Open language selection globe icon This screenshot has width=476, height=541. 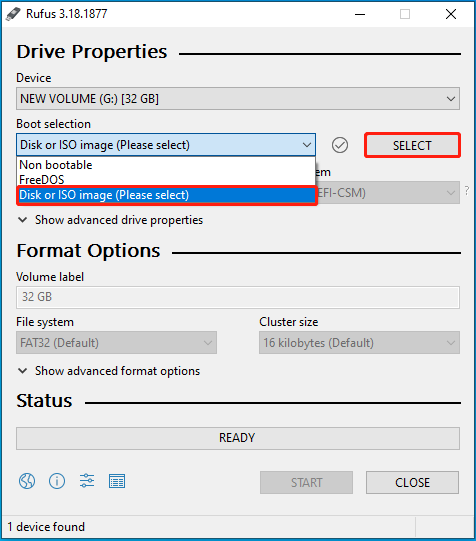coord(27,481)
